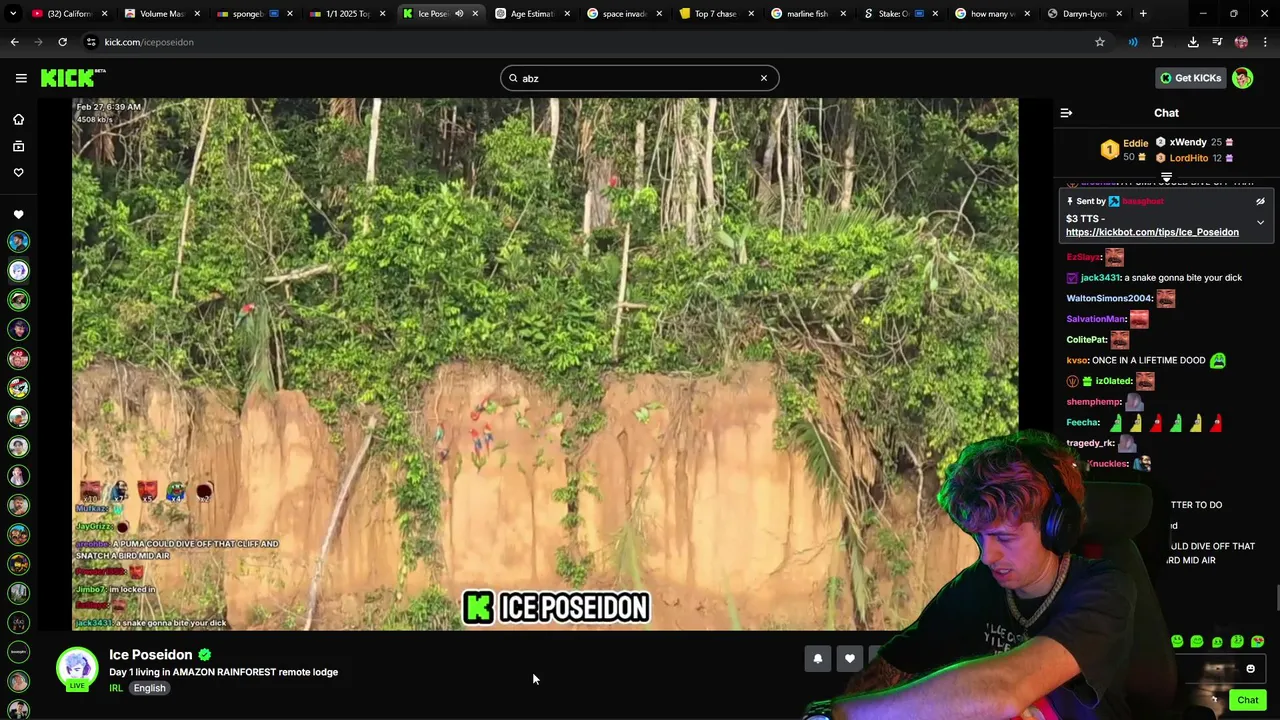Click the ColitePat username in chat
Image resolution: width=1280 pixels, height=720 pixels.
tap(1086, 340)
